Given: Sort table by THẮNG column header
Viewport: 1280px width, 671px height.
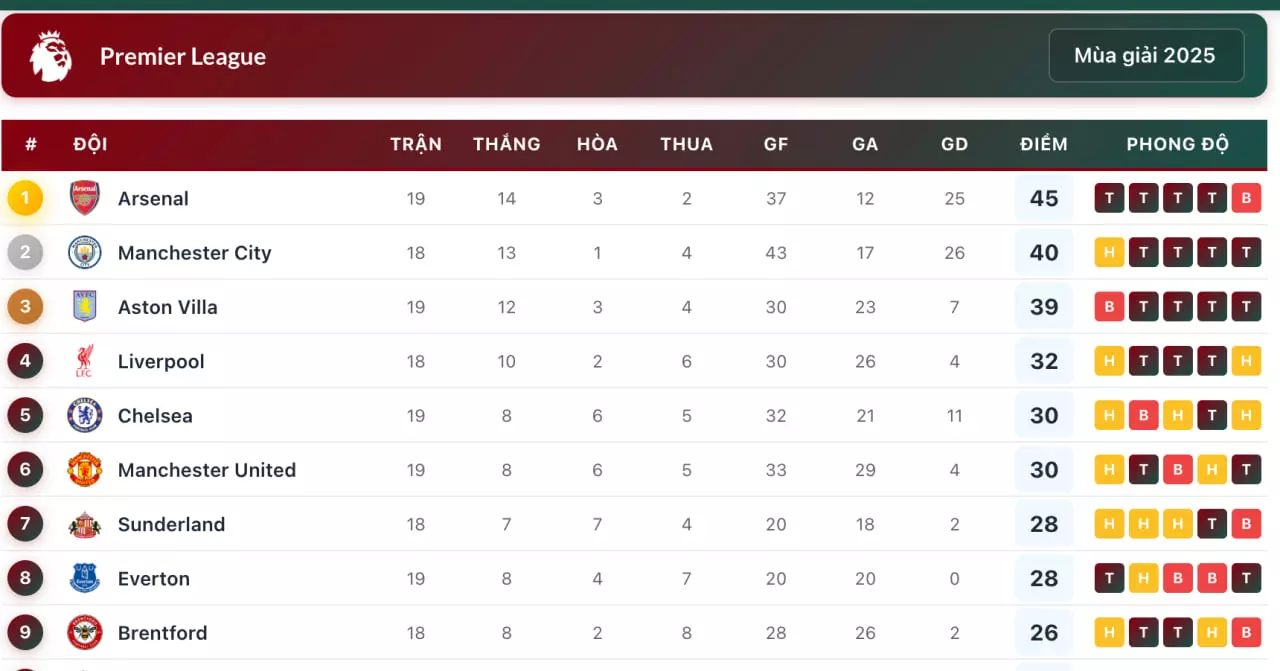Looking at the screenshot, I should tap(506, 144).
